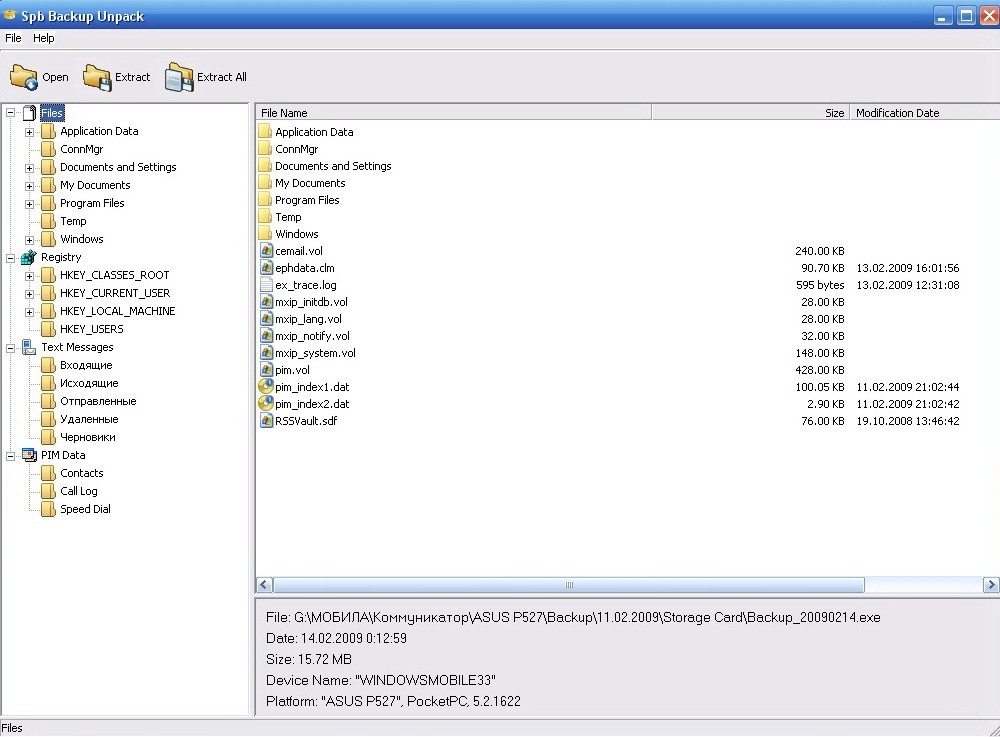This screenshot has height=737, width=1000.
Task: Click the Extract All toolbar icon
Action: 179,77
